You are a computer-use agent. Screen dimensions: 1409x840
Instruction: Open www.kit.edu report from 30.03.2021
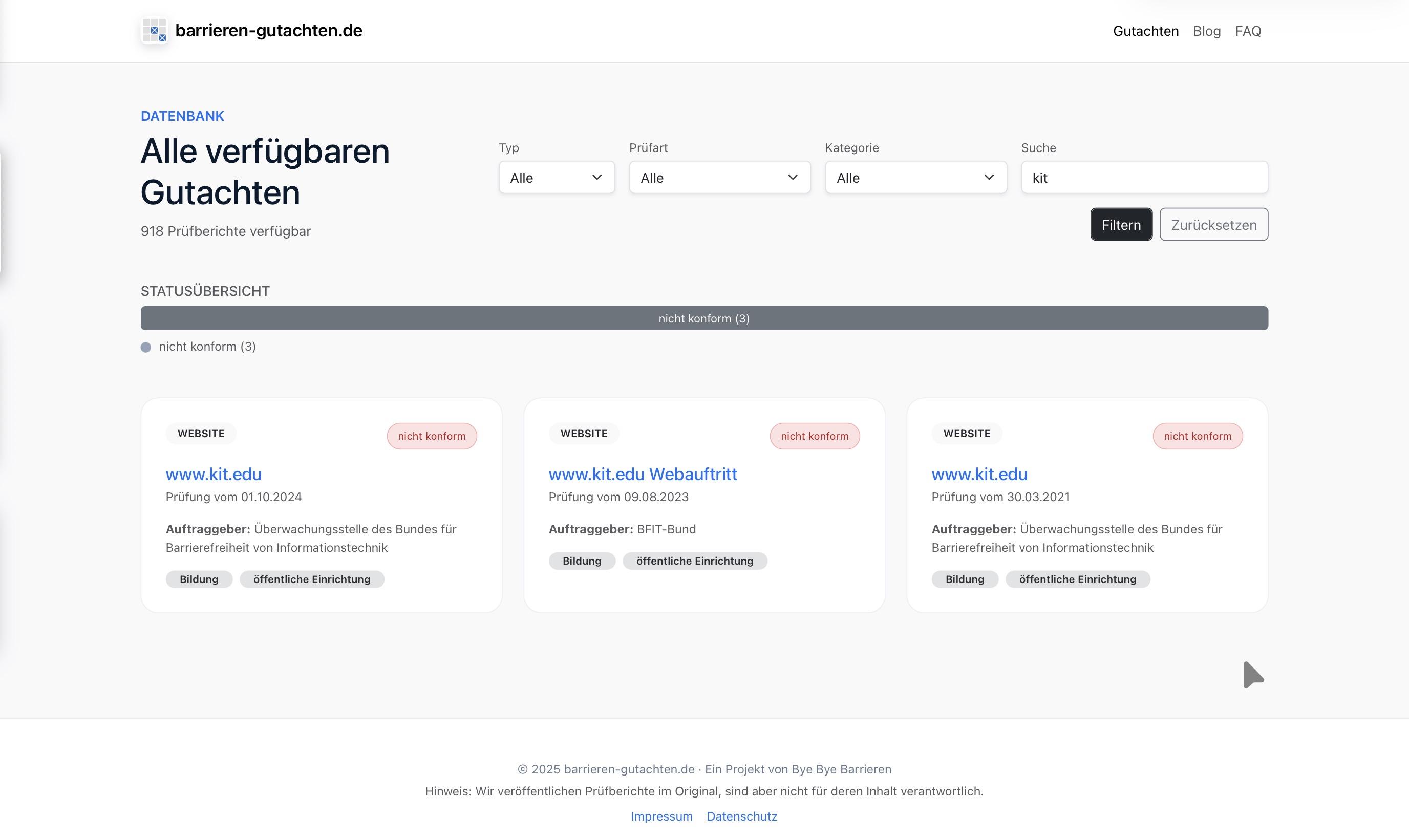point(979,474)
